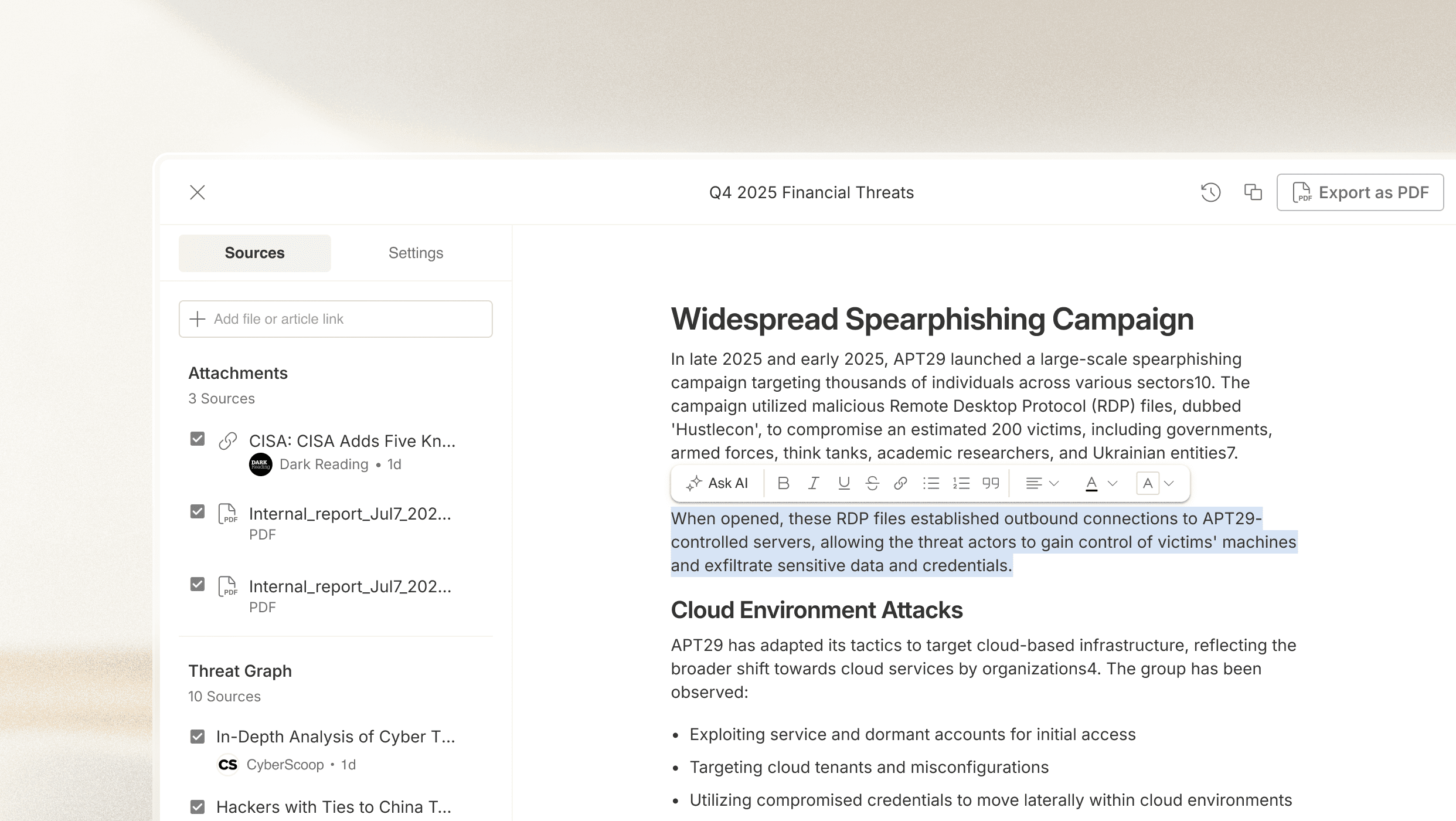Uncheck the CISA Dark Reading source
The height and width of the screenshot is (821, 1456).
coord(198,439)
